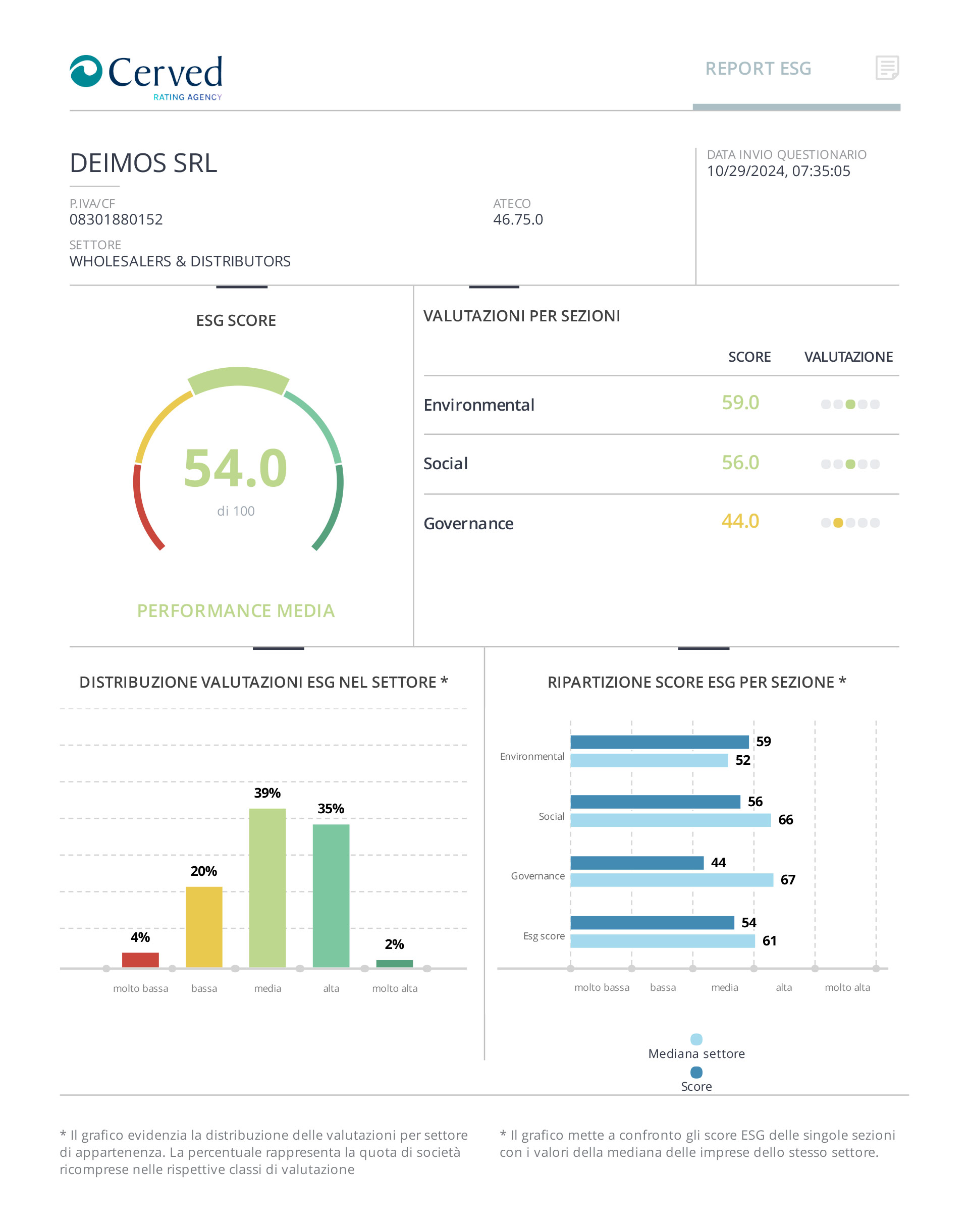Image resolution: width=969 pixels, height=1232 pixels.
Task: Click the RIPARTIZIONE SCORE ESG PER SEZIONE title
Action: pos(696,682)
